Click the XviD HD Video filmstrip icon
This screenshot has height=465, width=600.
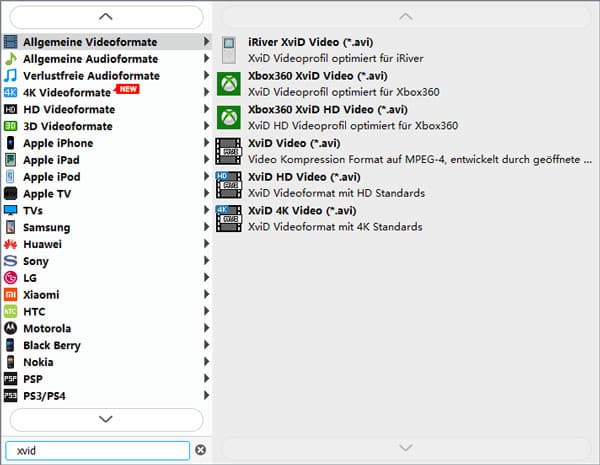229,185
